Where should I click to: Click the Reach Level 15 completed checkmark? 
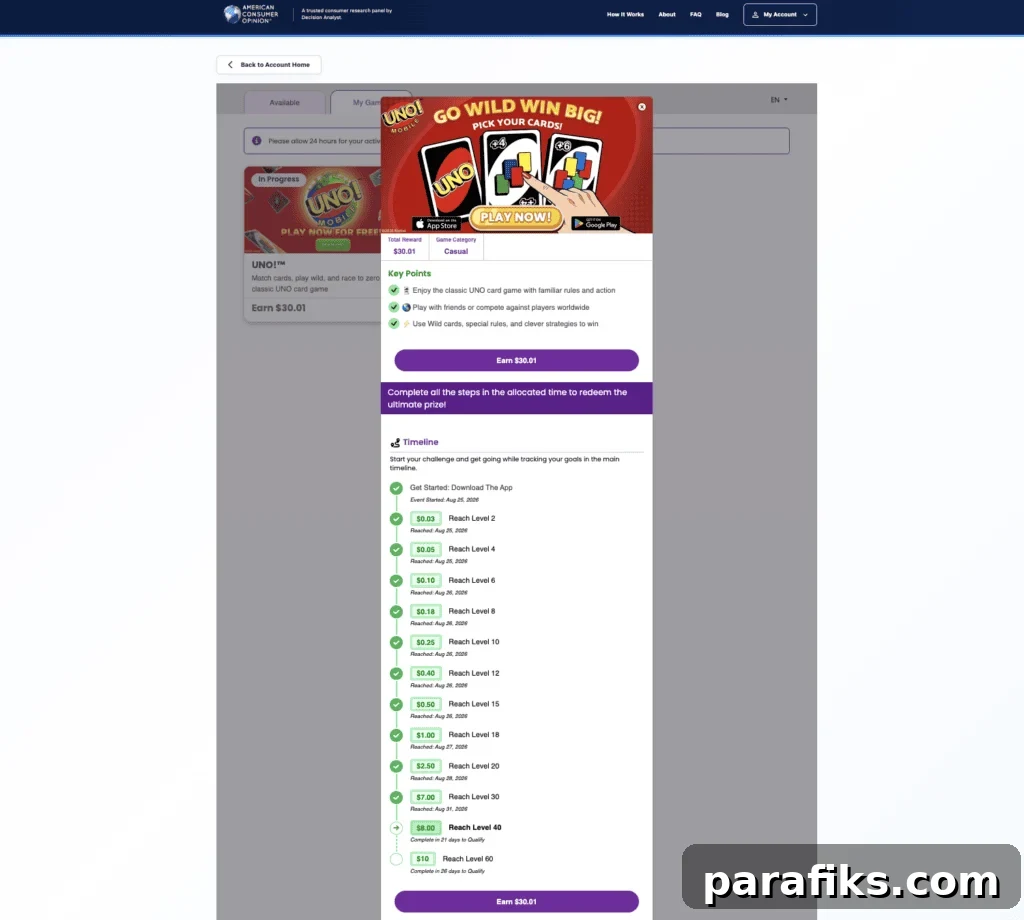tap(396, 705)
